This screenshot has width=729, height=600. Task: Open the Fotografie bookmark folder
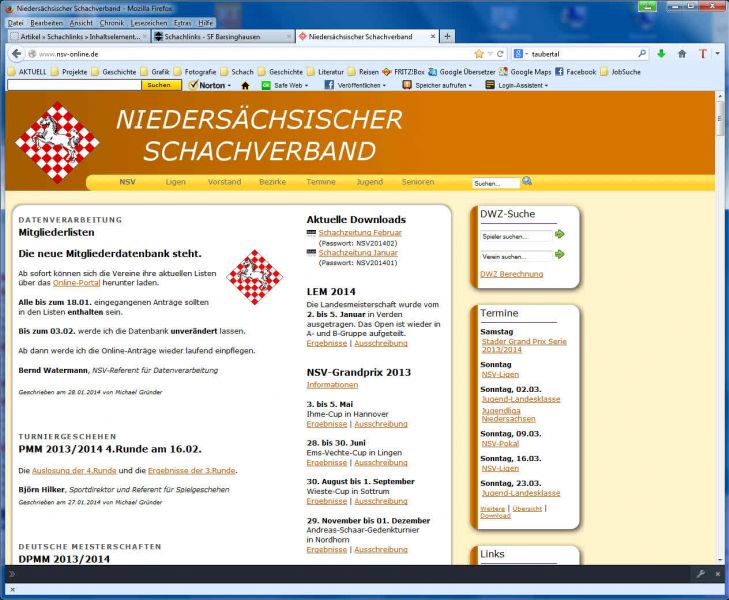point(195,72)
